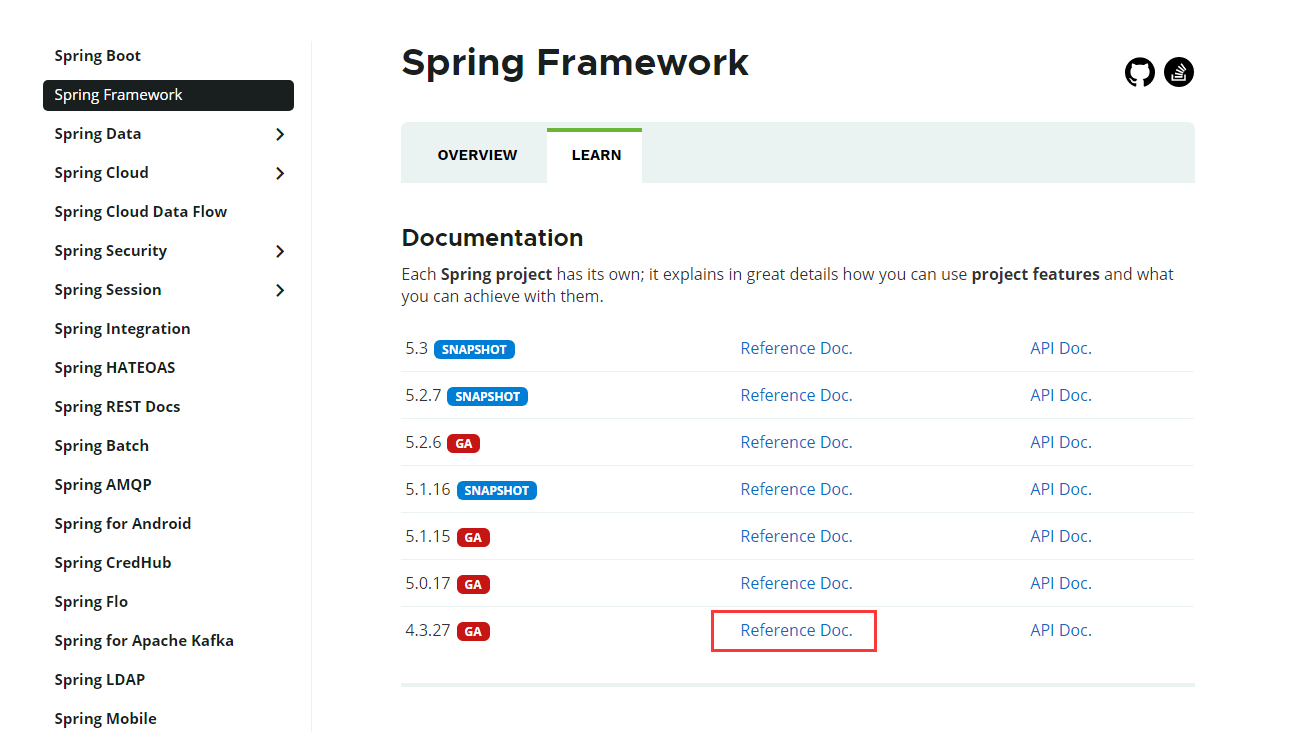Click version number 4.3.27
The image size is (1309, 732).
click(428, 631)
